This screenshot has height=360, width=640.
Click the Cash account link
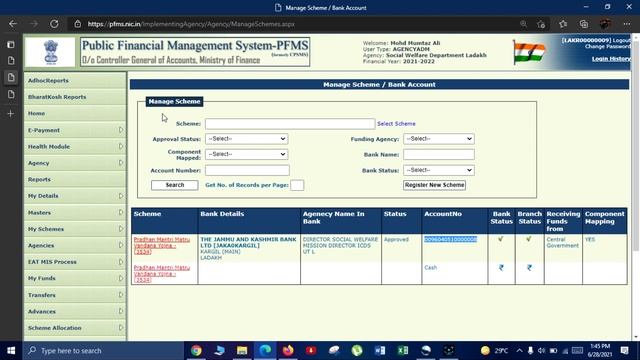tap(431, 268)
